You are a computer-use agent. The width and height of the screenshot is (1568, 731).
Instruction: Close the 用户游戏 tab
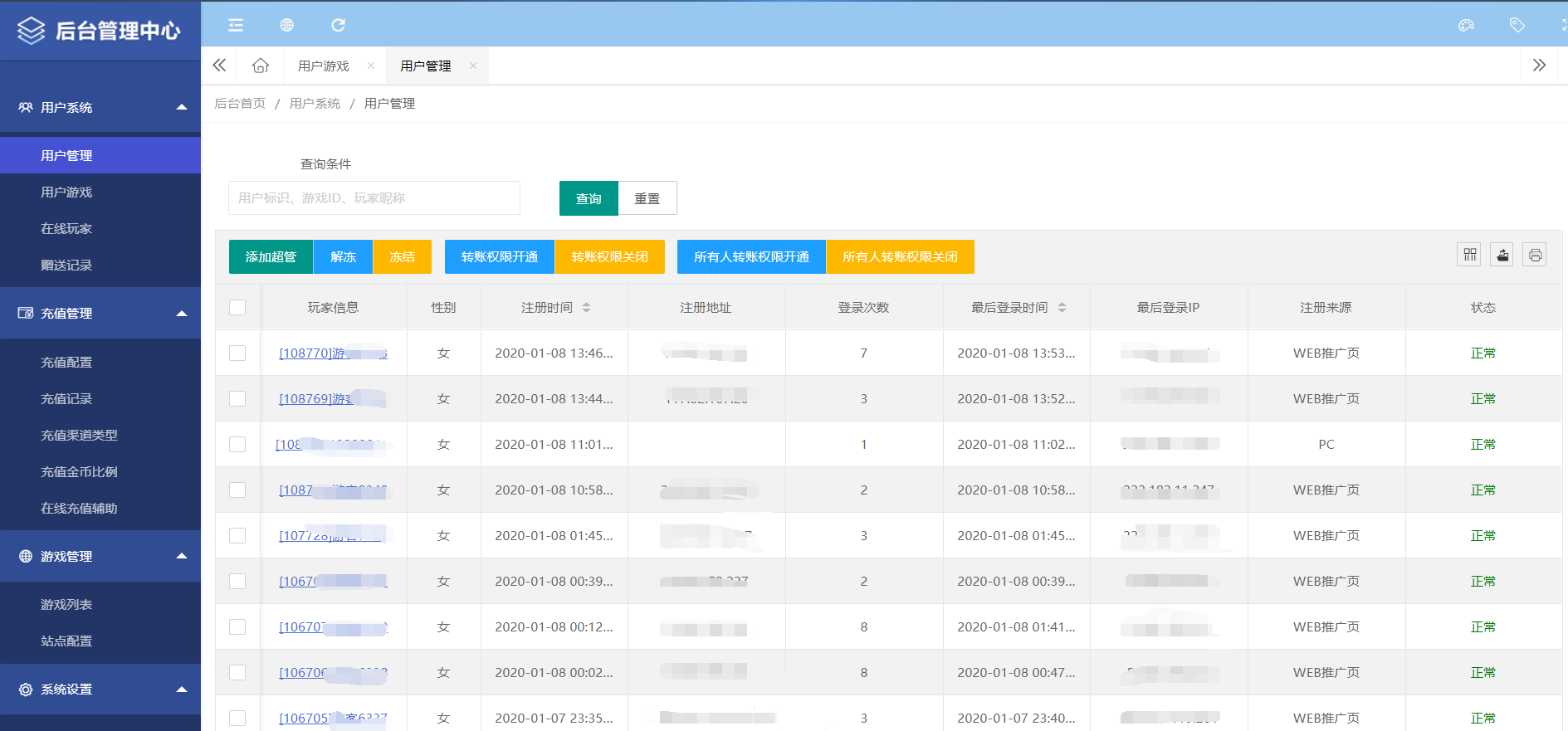click(371, 66)
